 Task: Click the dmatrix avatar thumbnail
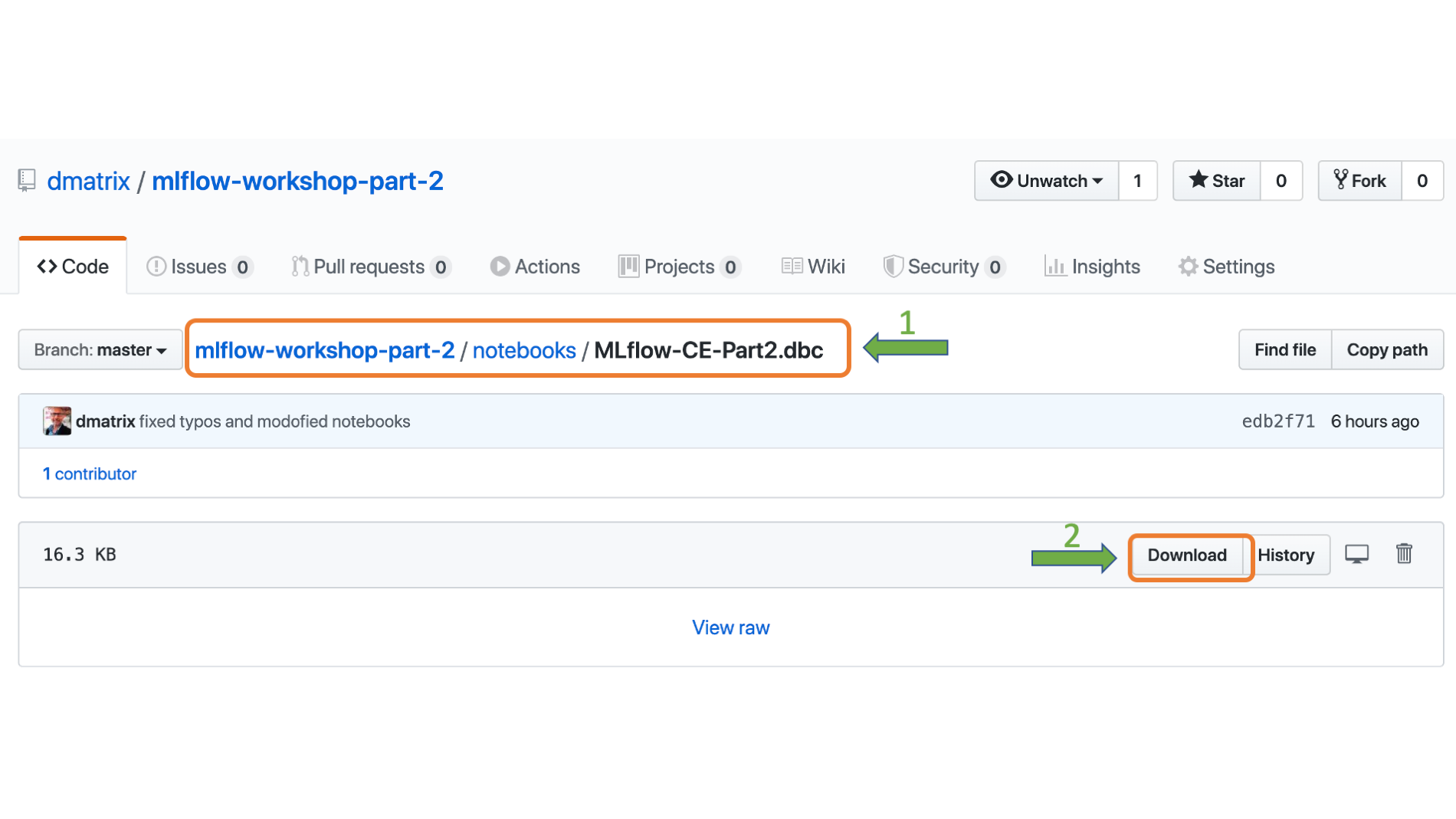(57, 421)
